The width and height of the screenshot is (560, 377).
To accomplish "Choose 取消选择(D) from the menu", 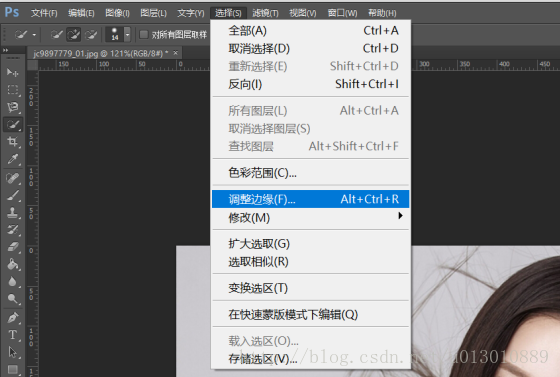I will pos(311,48).
